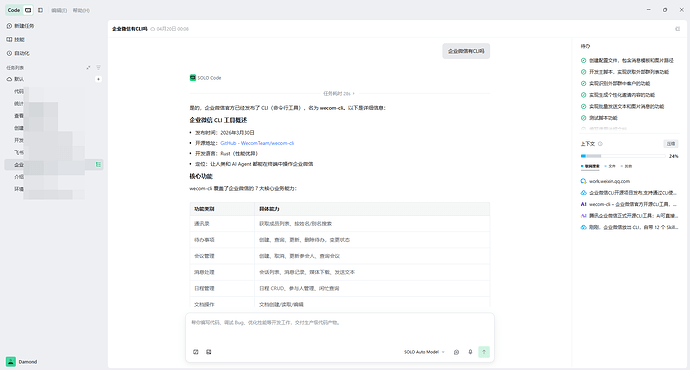
Task: Switch to the chat mode icon beside Code
Action: click(x=28, y=10)
